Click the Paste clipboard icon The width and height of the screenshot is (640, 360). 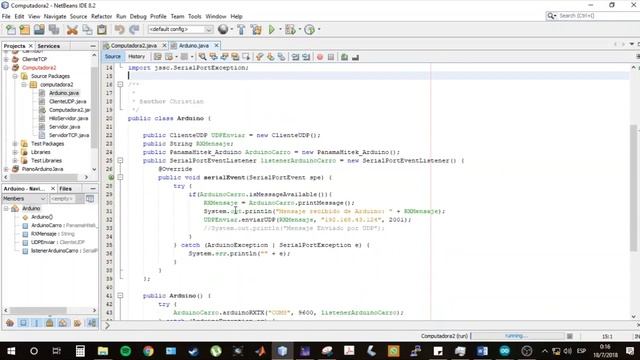tap(102, 29)
